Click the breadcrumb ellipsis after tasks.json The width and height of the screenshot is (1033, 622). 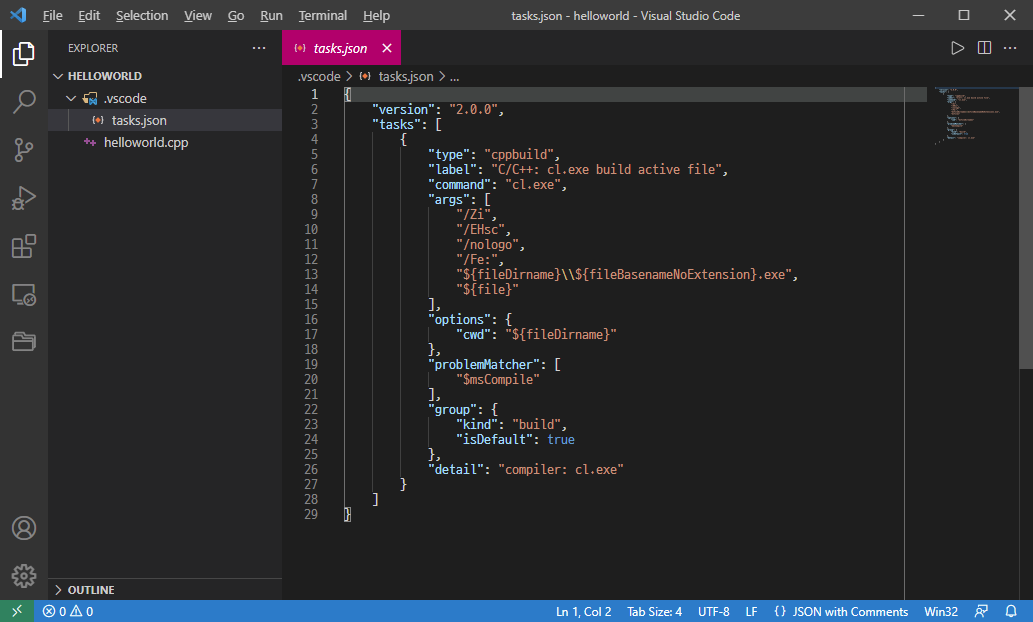(455, 76)
